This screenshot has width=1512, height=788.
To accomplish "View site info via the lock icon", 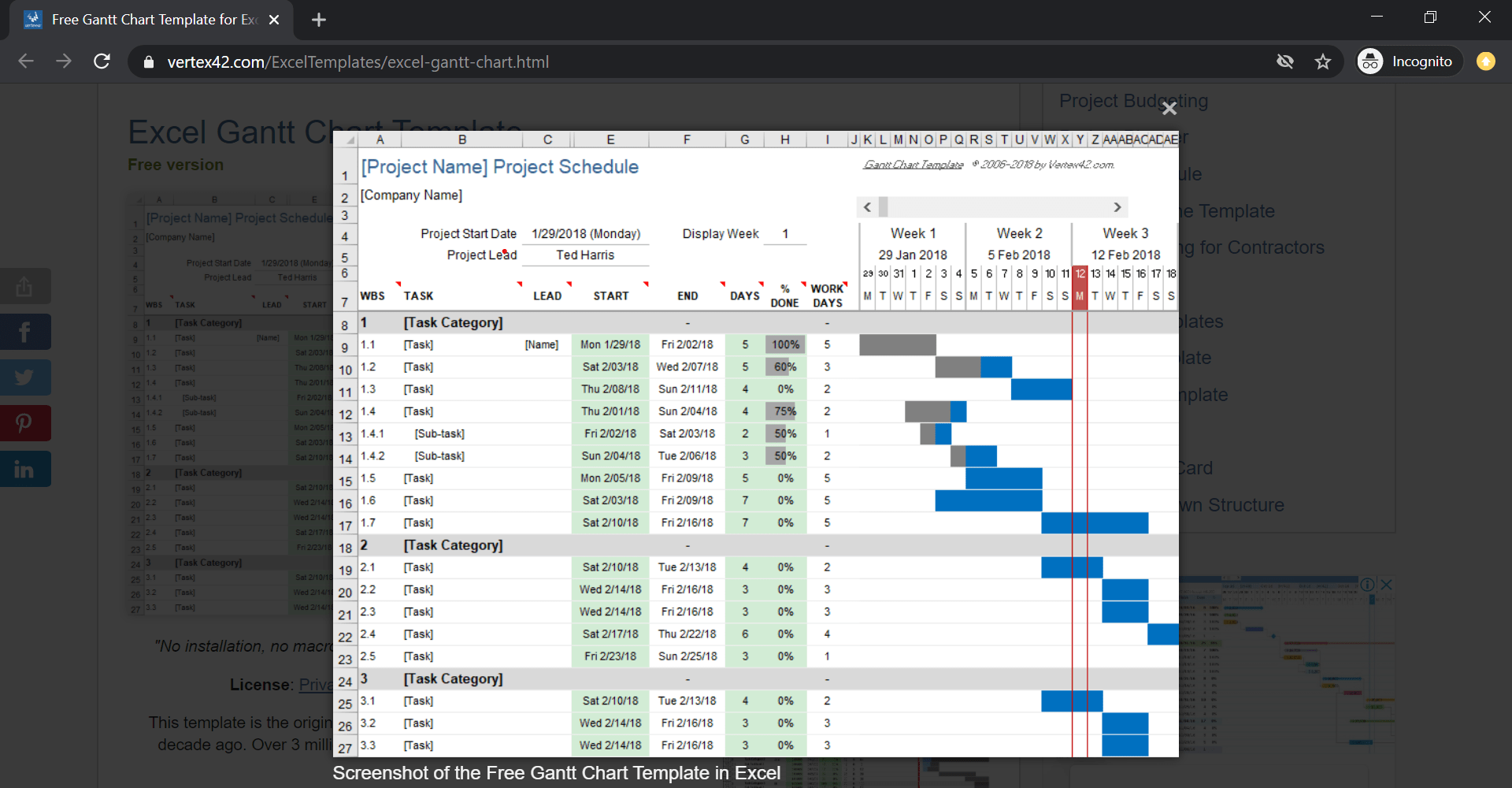I will coord(148,61).
